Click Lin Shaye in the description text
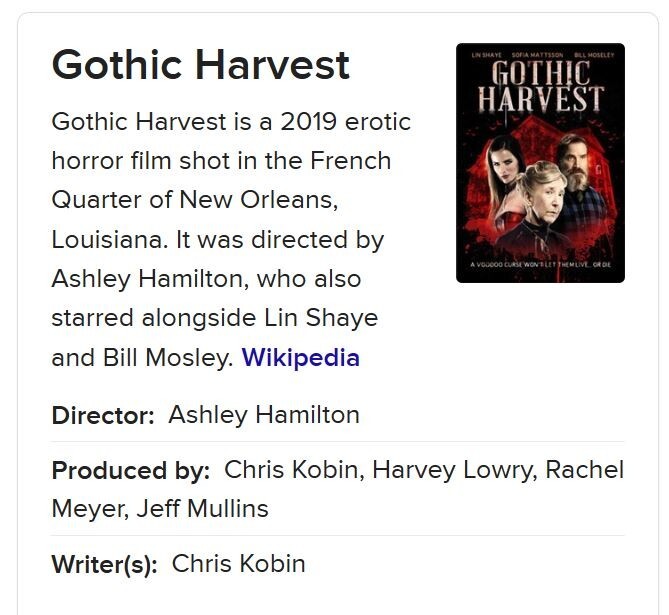Viewport: 669px width, 615px height. click(321, 318)
